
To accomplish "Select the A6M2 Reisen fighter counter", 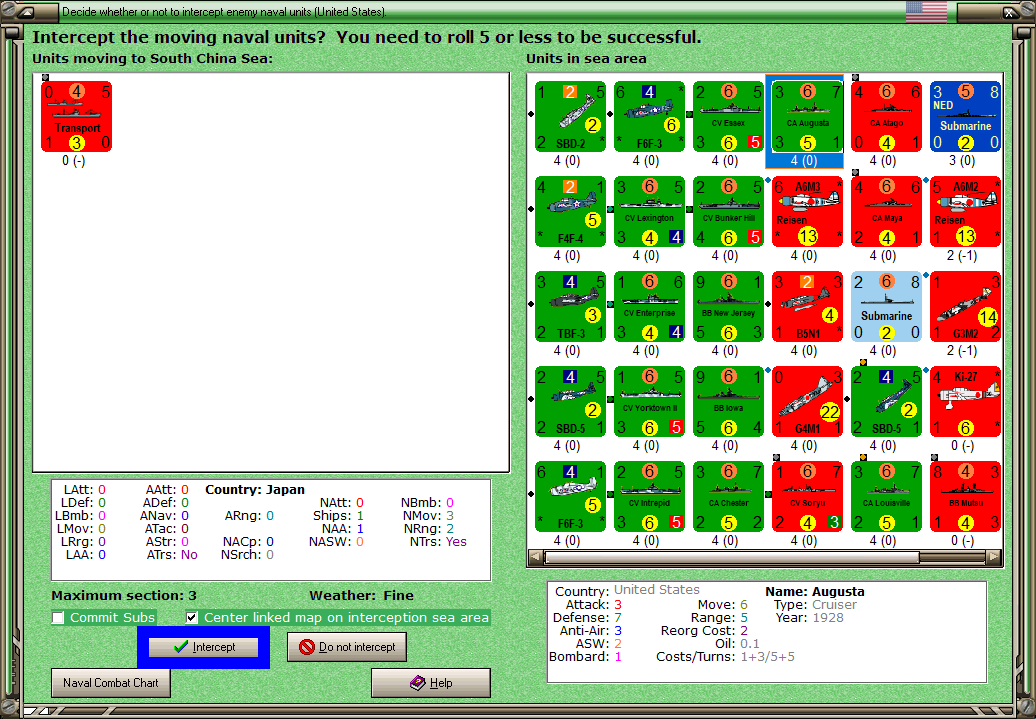I will (966, 211).
